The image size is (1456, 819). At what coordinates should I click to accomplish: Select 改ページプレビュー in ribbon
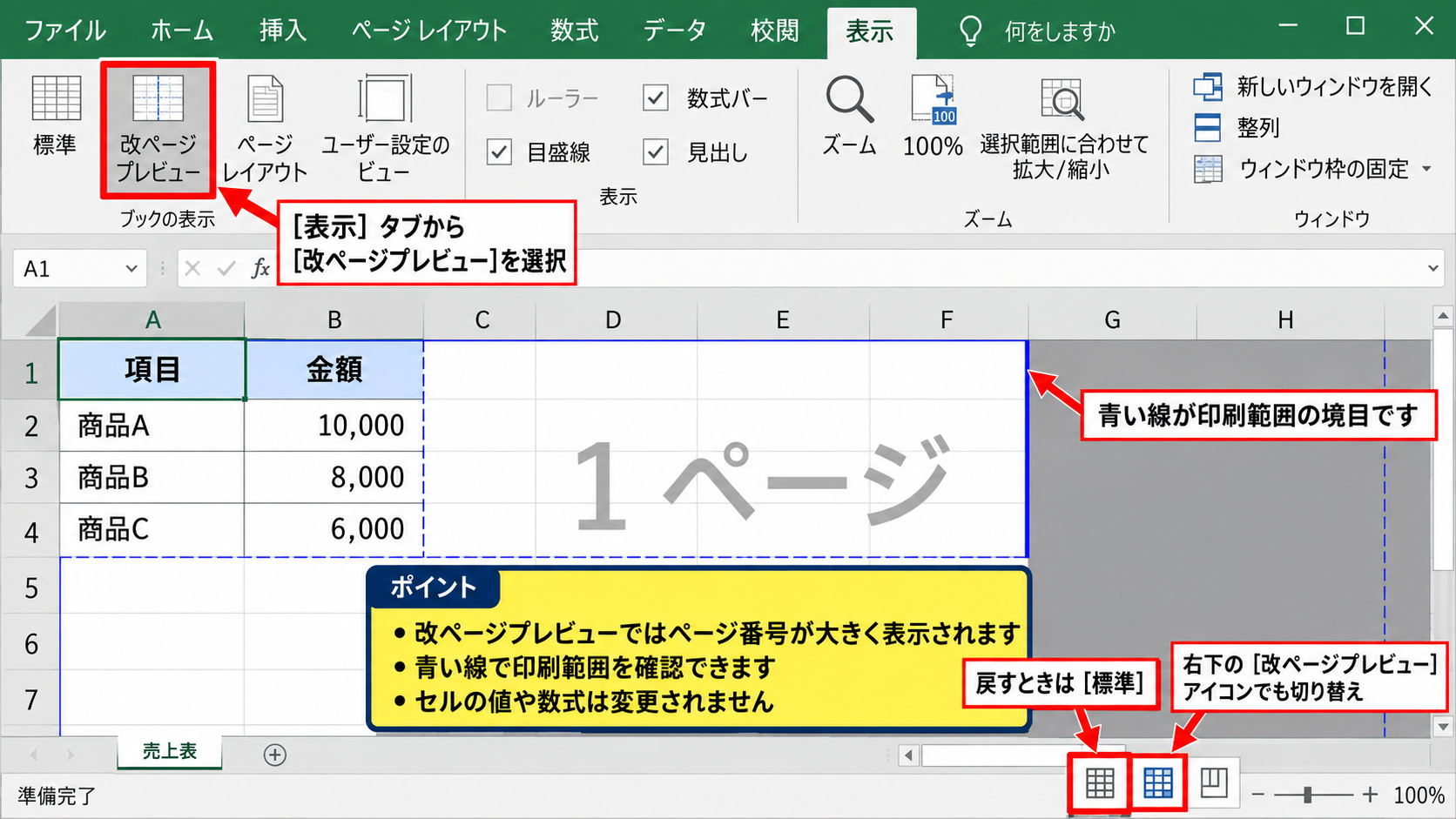pyautogui.click(x=158, y=129)
